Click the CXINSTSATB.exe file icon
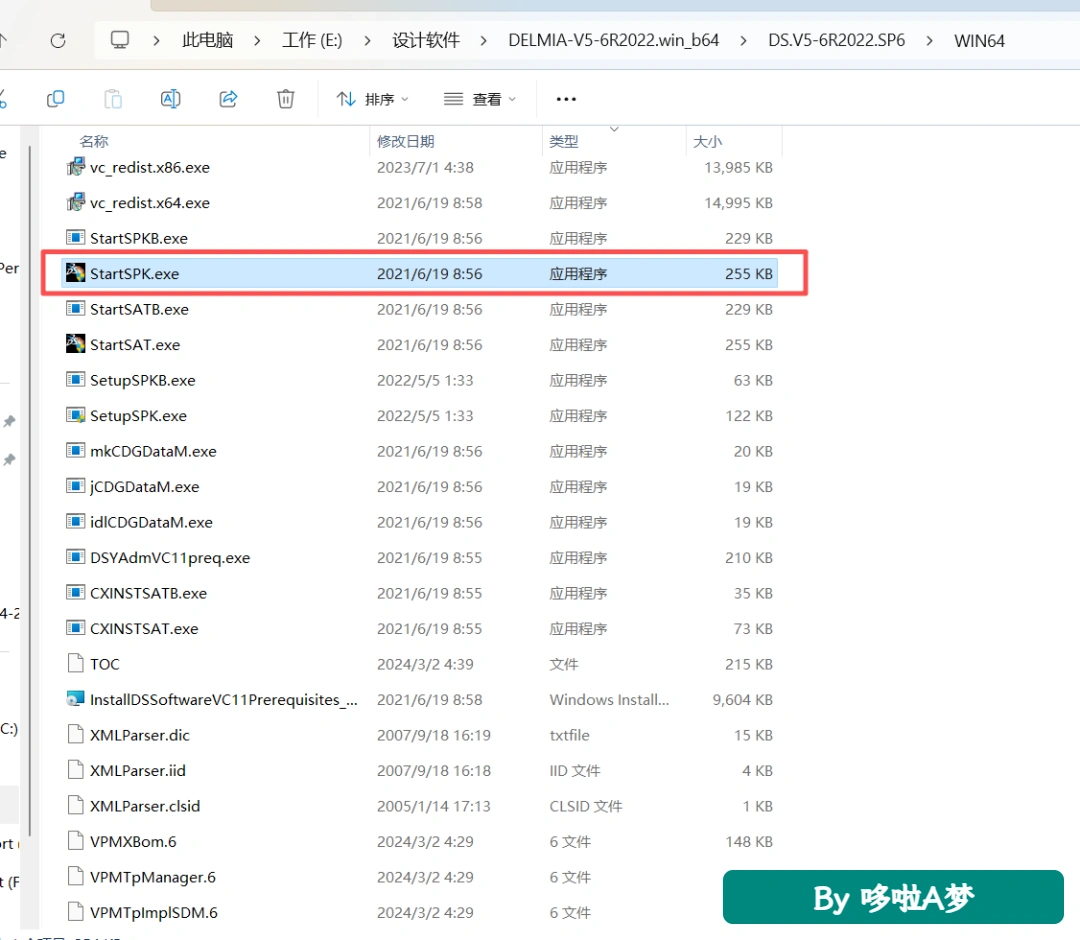 76,593
